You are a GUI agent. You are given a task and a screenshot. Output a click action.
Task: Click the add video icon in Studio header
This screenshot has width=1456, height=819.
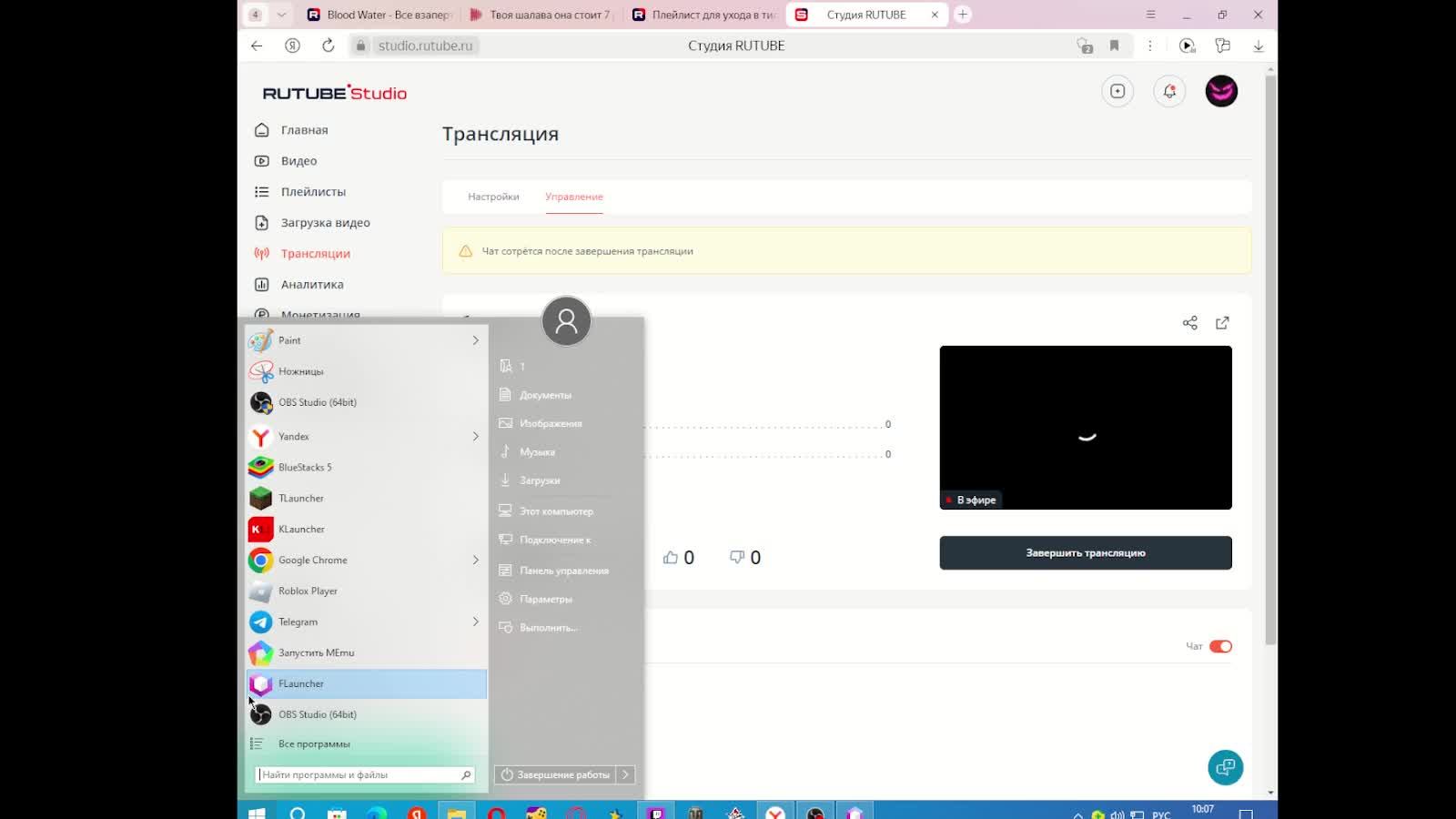pyautogui.click(x=1117, y=91)
